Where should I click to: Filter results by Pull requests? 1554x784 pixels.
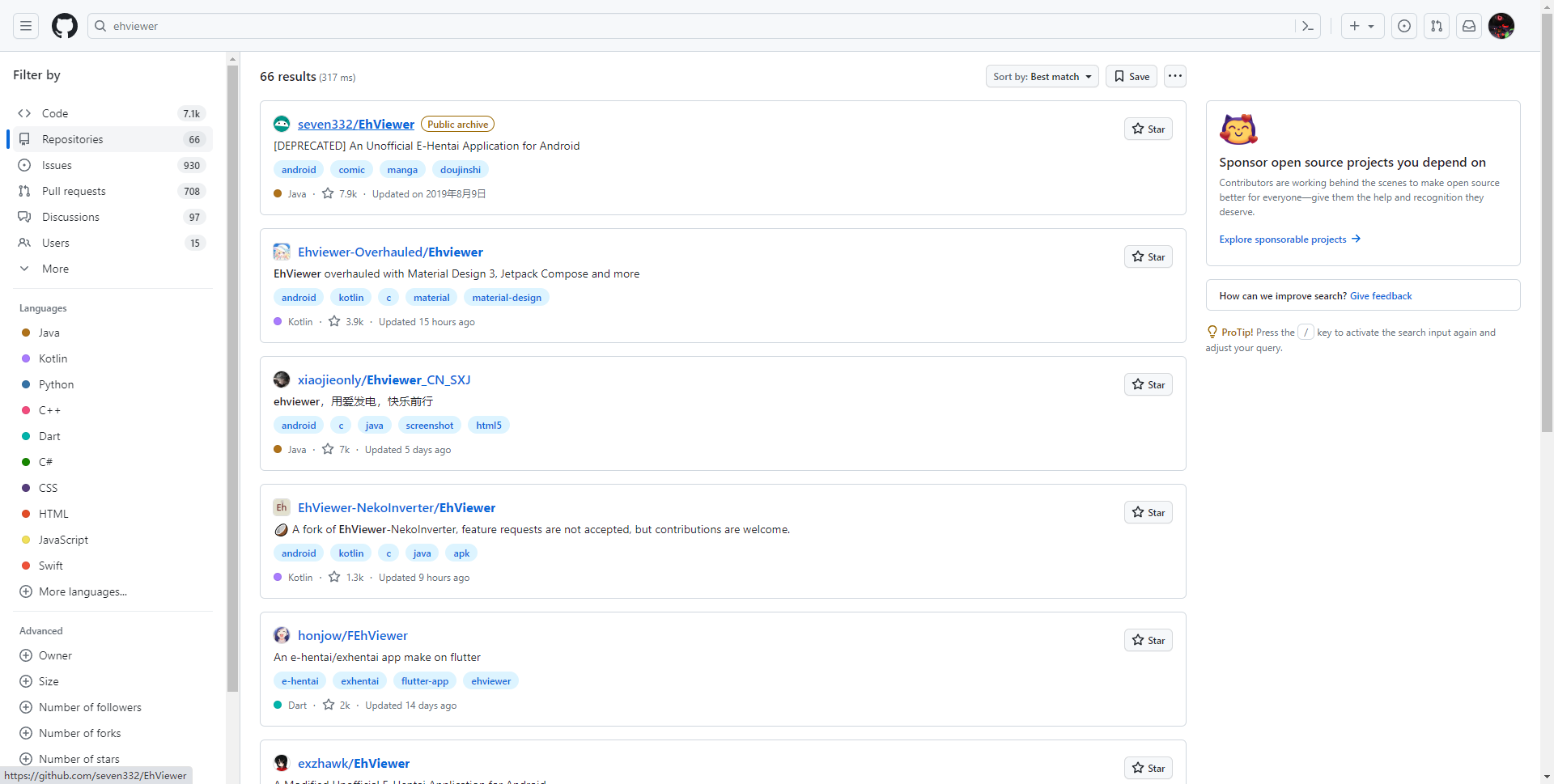pos(113,191)
